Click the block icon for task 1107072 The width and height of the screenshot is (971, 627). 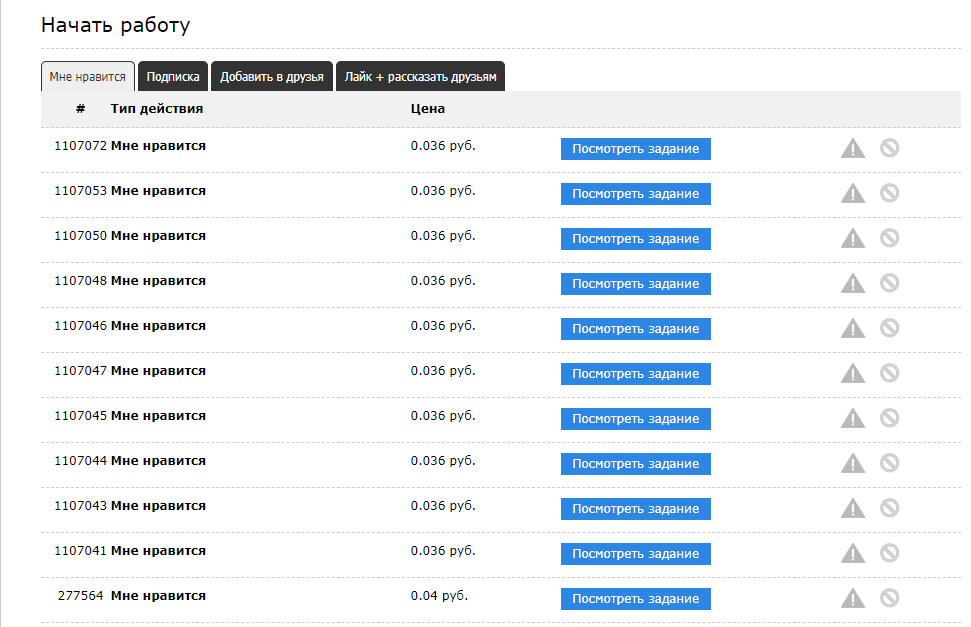point(889,148)
